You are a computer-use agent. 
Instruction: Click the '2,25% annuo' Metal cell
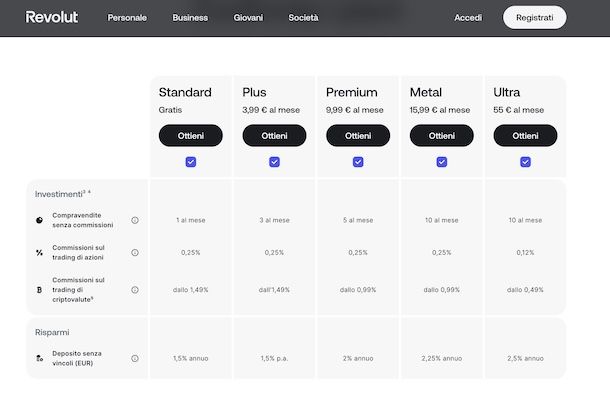coord(442,358)
